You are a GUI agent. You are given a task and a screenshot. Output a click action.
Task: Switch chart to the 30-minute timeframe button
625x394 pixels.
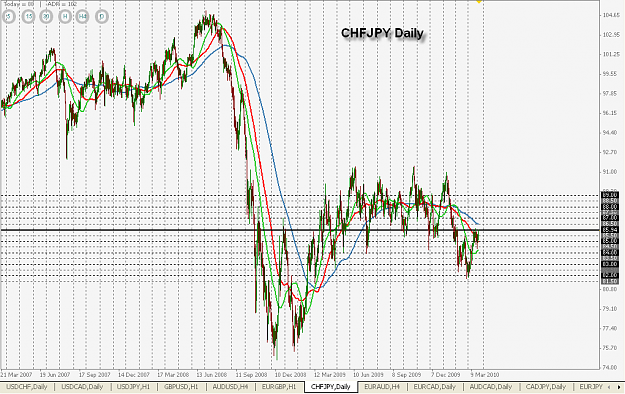coord(46,17)
